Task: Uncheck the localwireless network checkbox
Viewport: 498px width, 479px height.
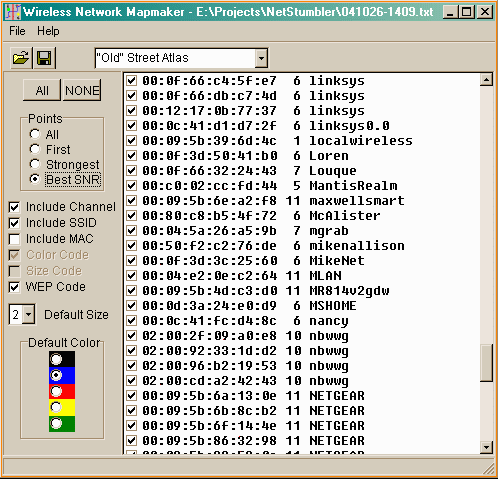Action: (x=132, y=141)
